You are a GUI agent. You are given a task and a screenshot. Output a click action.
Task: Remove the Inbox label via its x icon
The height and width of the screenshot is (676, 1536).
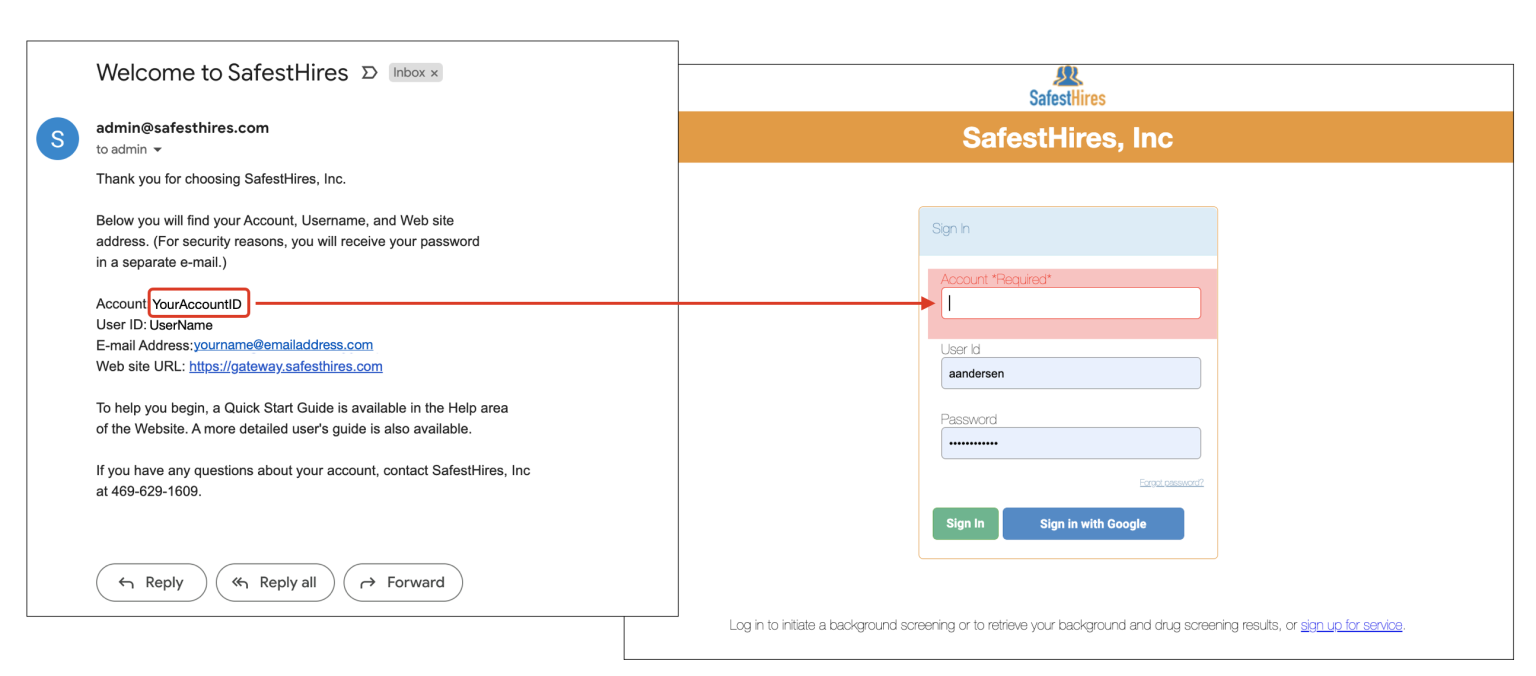[434, 72]
